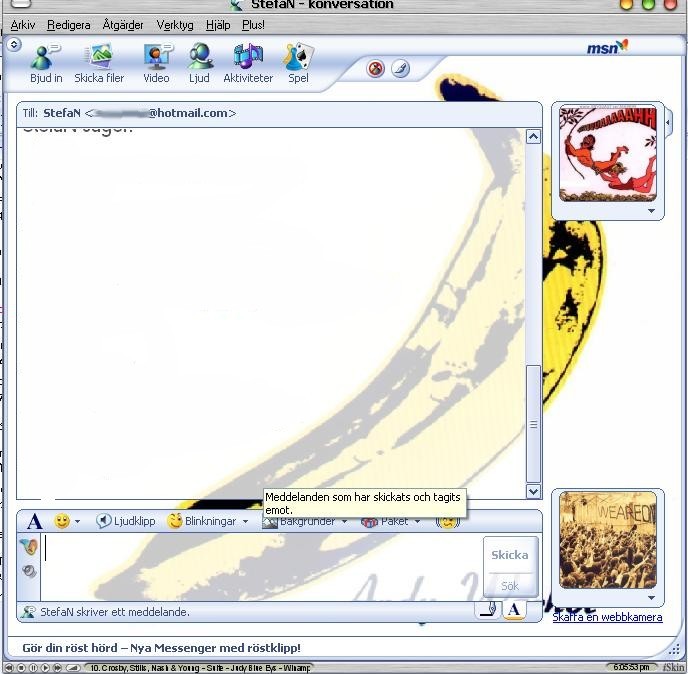Viewport: 688px width, 674px height.
Task: Click the Winamp stop button
Action: [21, 668]
